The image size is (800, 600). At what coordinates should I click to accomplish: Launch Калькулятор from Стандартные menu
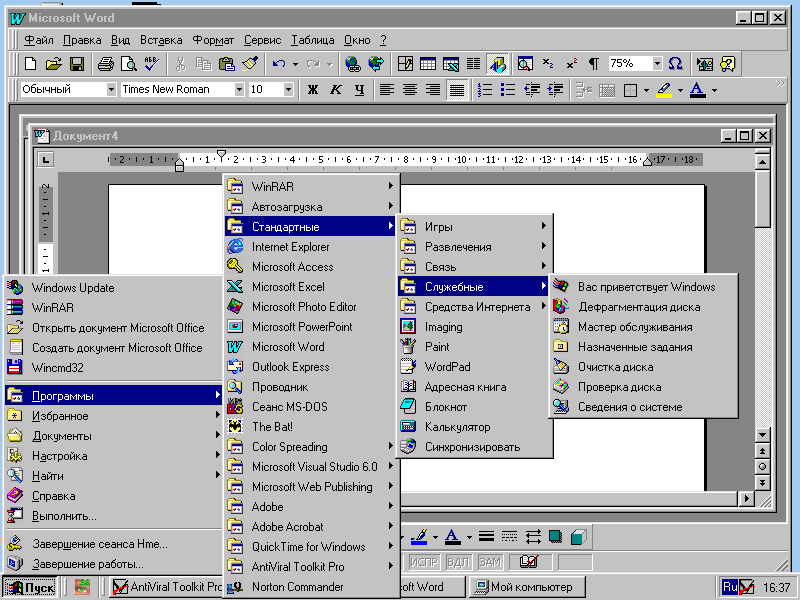pos(474,427)
